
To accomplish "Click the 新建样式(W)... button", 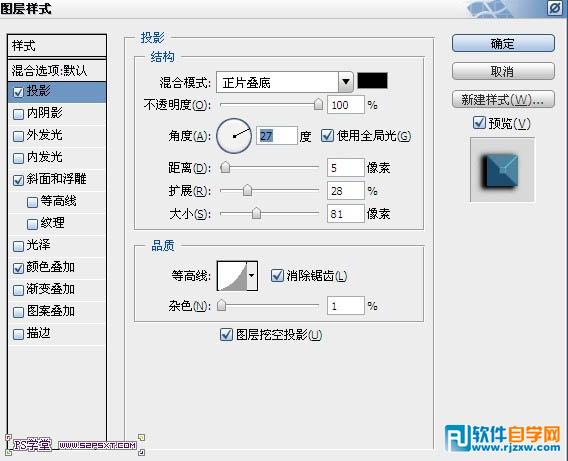I will pyautogui.click(x=503, y=99).
